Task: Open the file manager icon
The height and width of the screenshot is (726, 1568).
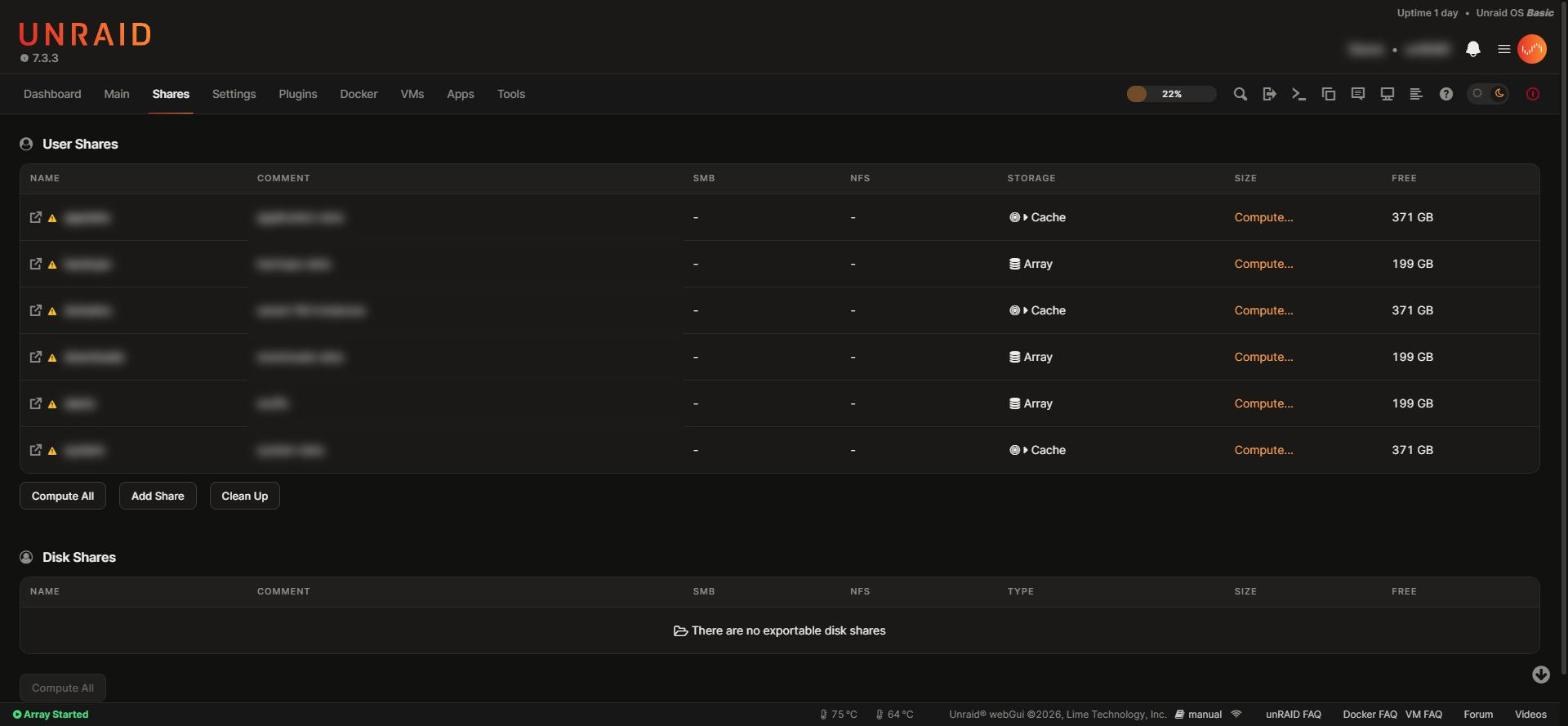Action: (x=1328, y=94)
